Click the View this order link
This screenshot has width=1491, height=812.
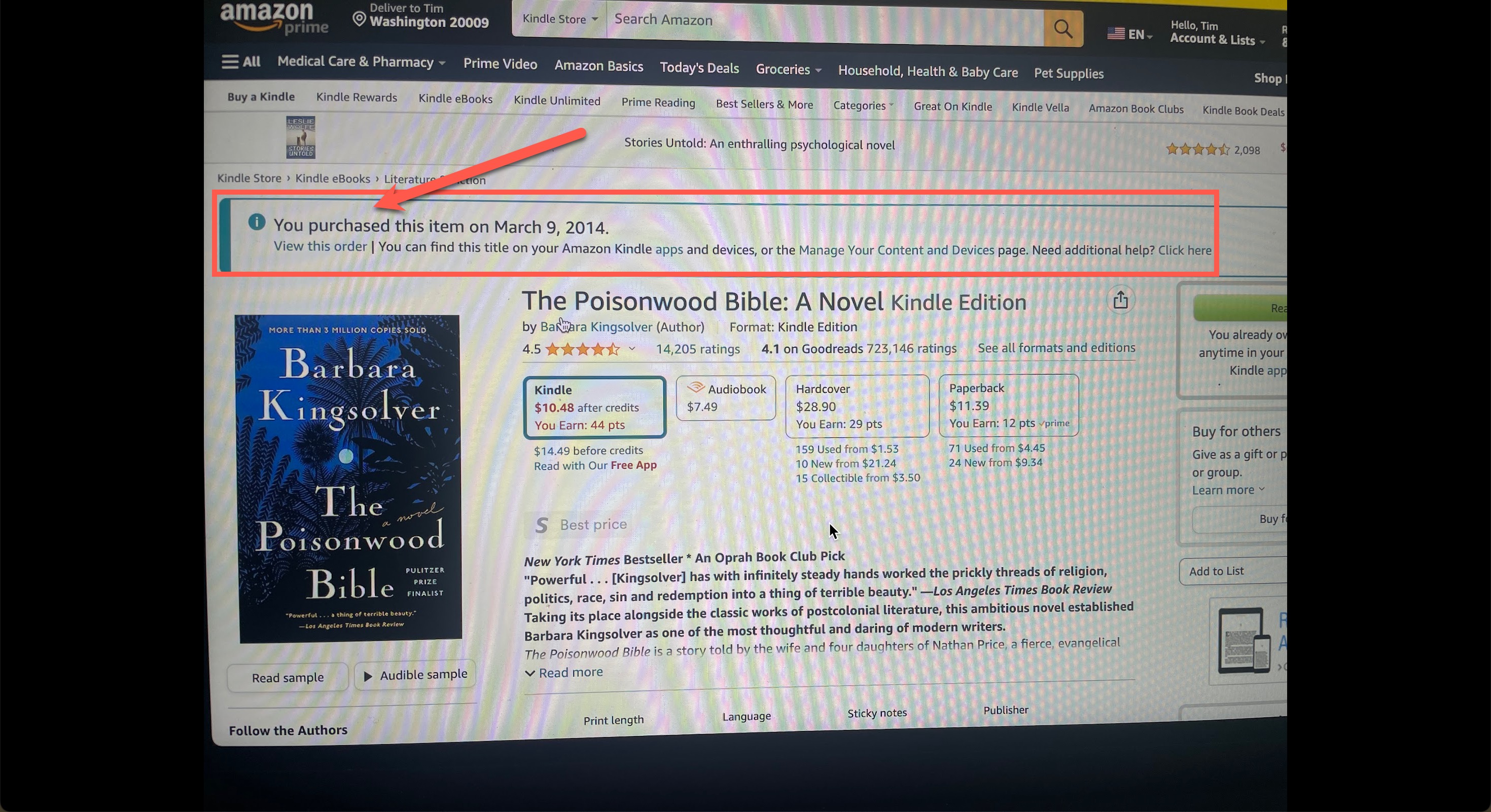point(320,246)
